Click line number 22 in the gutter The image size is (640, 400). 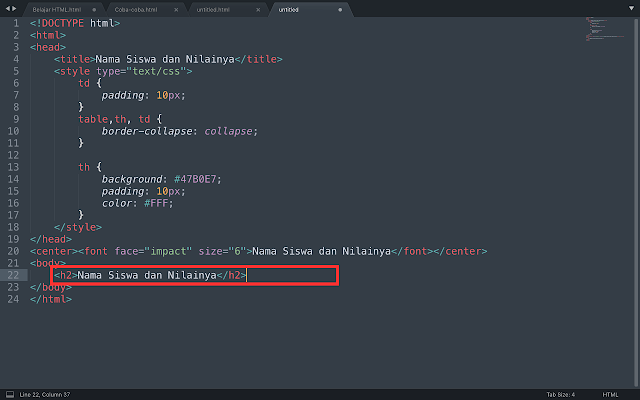[x=10, y=275]
